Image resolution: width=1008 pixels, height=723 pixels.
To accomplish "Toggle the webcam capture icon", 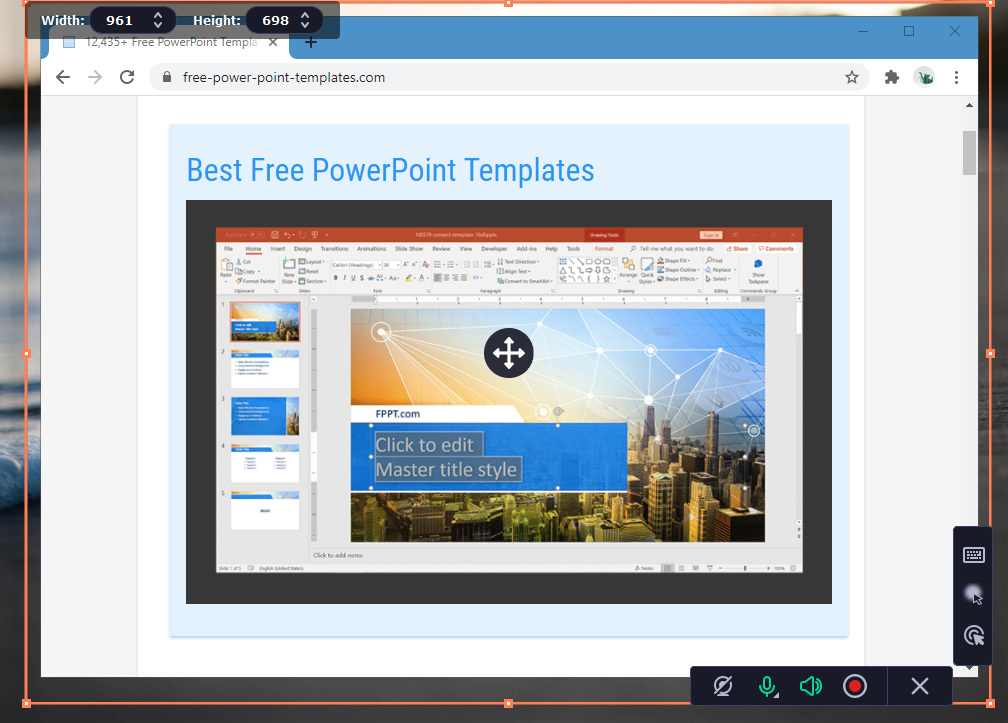I will pos(722,686).
